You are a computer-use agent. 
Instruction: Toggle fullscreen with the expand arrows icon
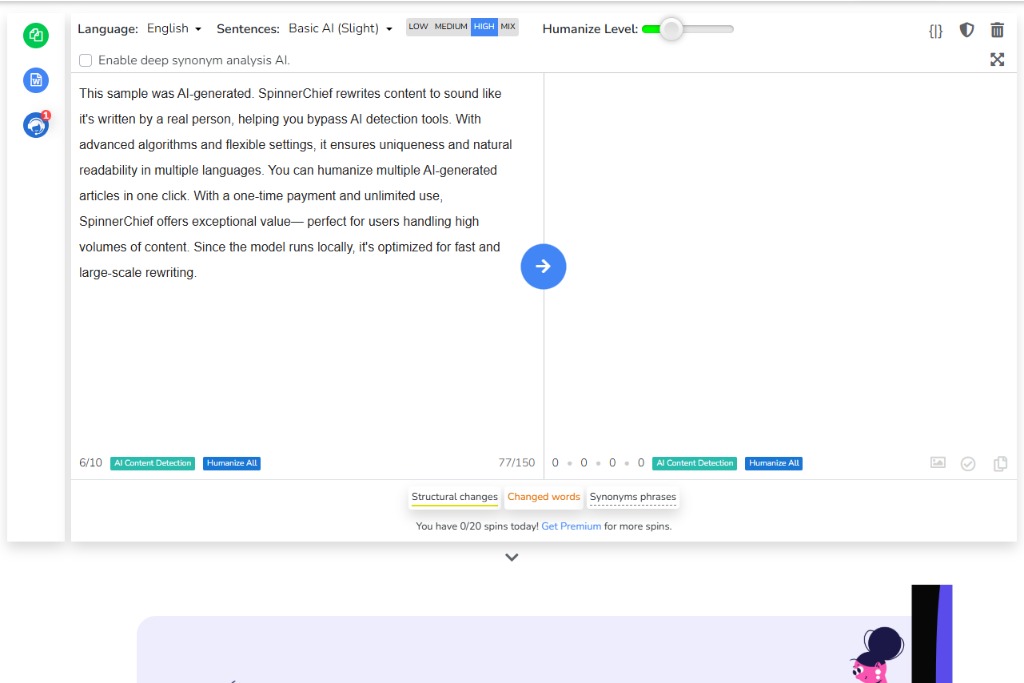pyautogui.click(x=997, y=60)
